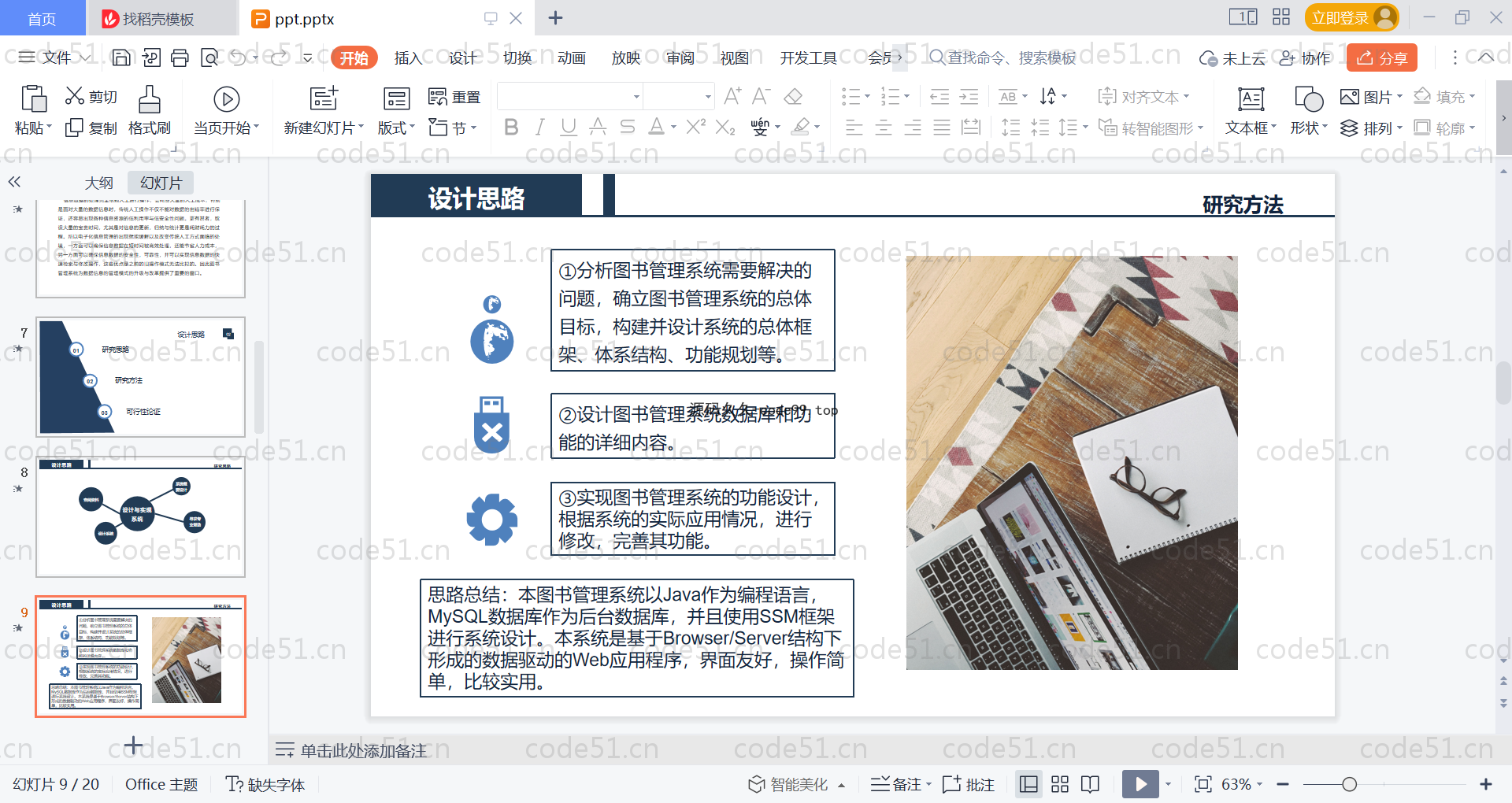Open the font size dropdown
The height and width of the screenshot is (803, 1512).
tap(708, 97)
